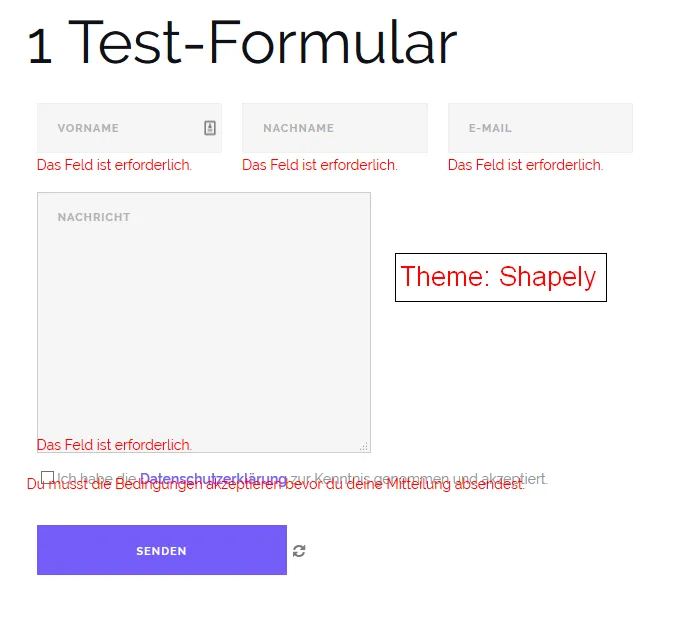Click the 'Theme: Shapely' boxed label
The image size is (687, 623).
[501, 277]
